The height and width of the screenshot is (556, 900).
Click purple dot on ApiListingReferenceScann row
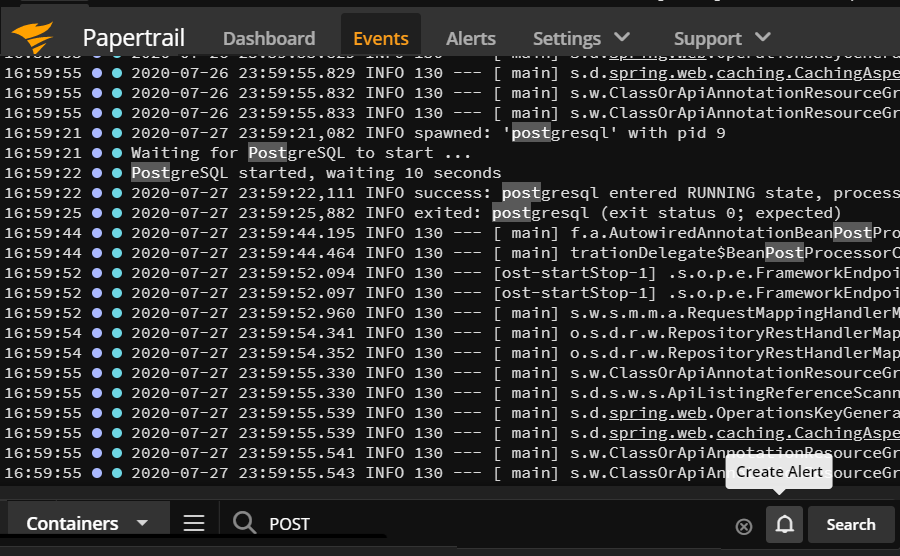tap(97, 393)
